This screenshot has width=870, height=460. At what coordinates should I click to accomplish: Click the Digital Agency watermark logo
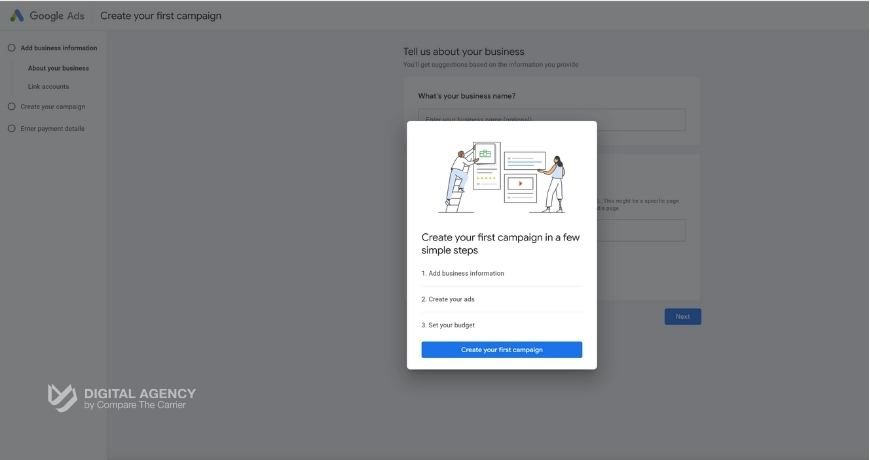pyautogui.click(x=62, y=397)
